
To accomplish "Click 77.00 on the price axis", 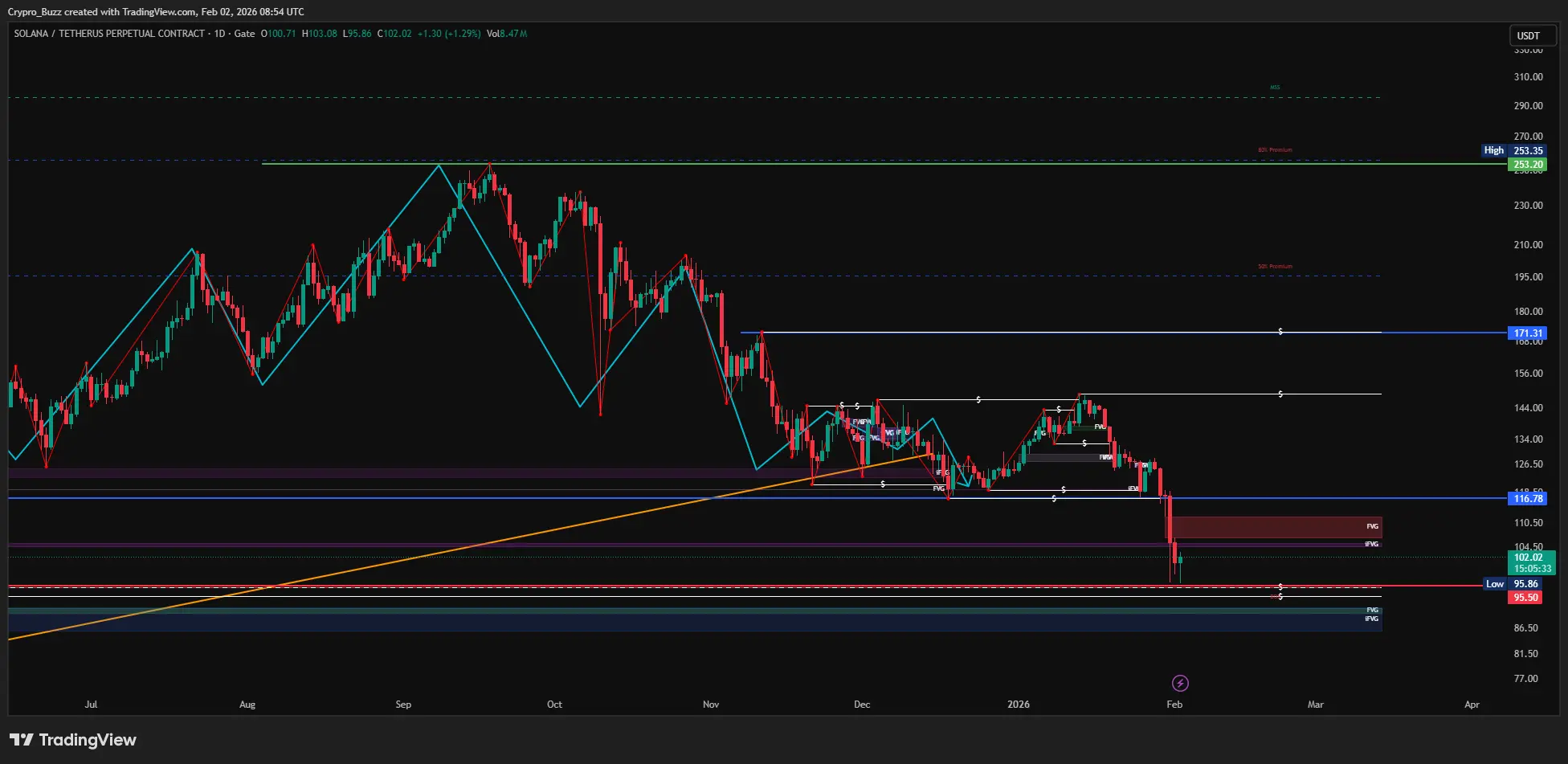I will [x=1525, y=679].
